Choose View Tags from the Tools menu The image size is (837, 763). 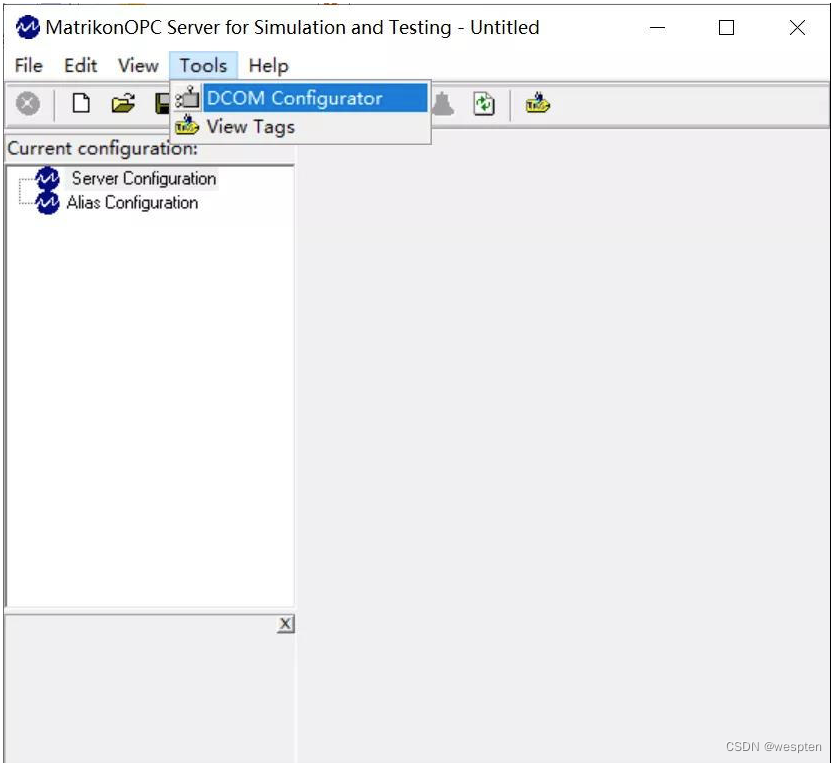tap(301, 127)
